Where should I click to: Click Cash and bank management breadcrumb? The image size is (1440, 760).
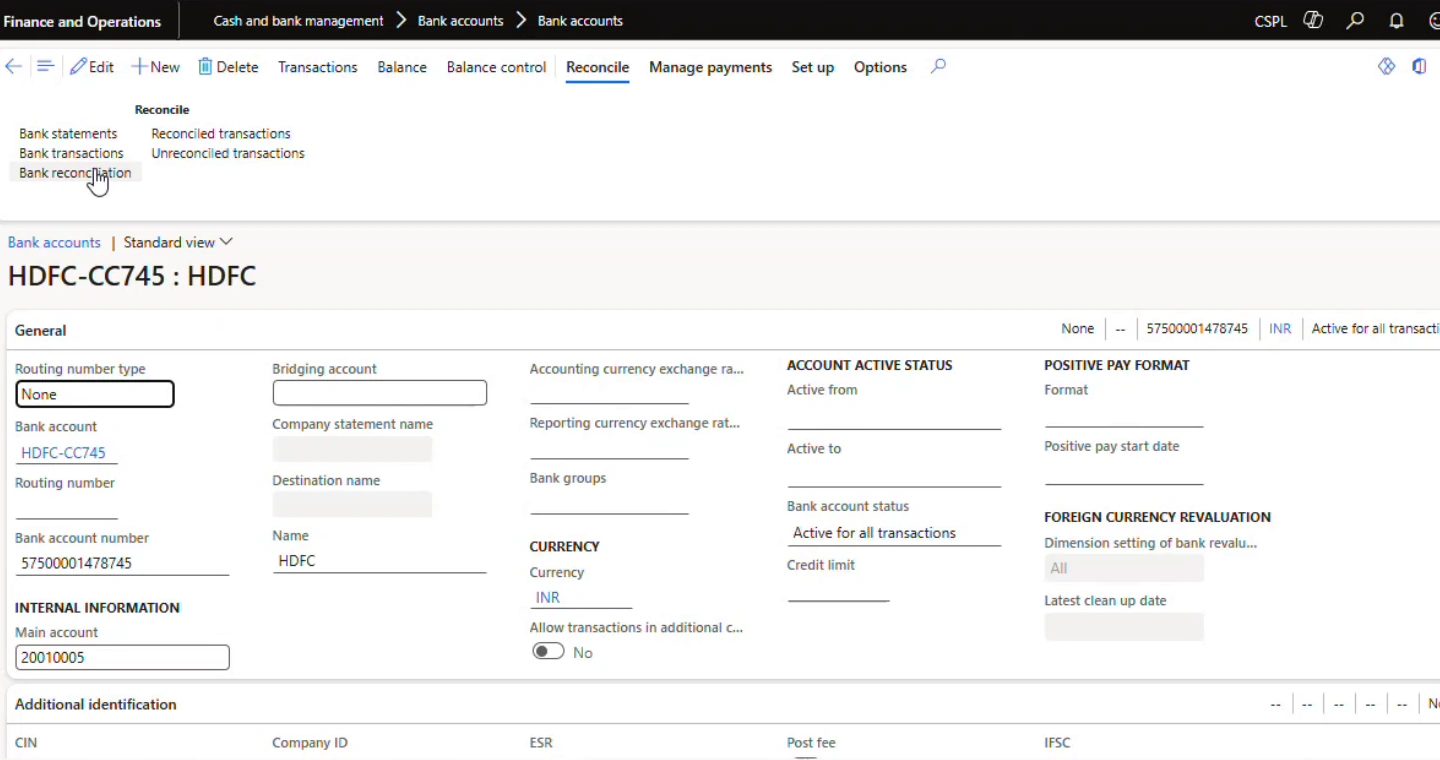coord(298,21)
